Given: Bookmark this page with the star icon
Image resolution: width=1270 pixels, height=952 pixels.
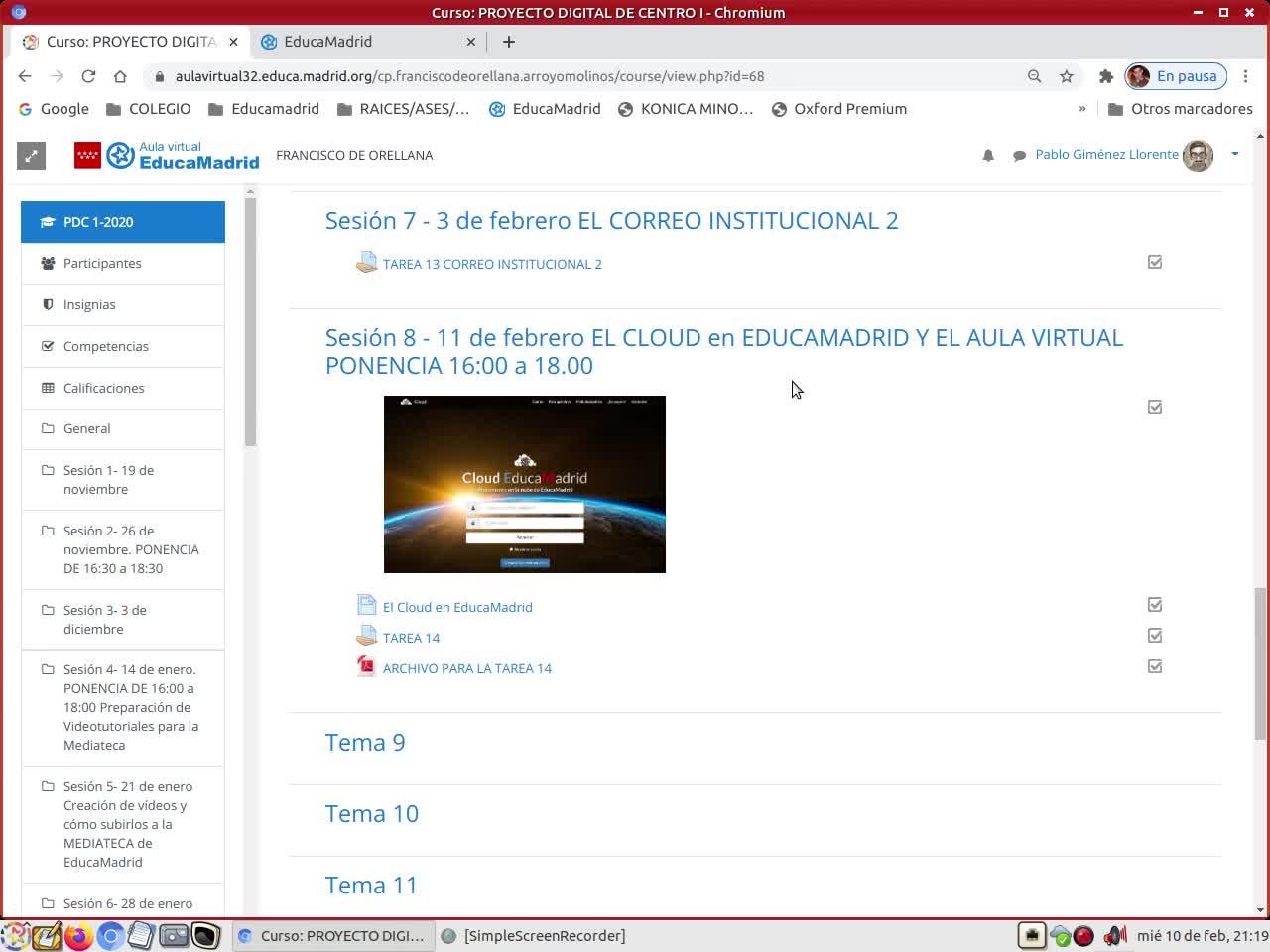Looking at the screenshot, I should coord(1067,76).
